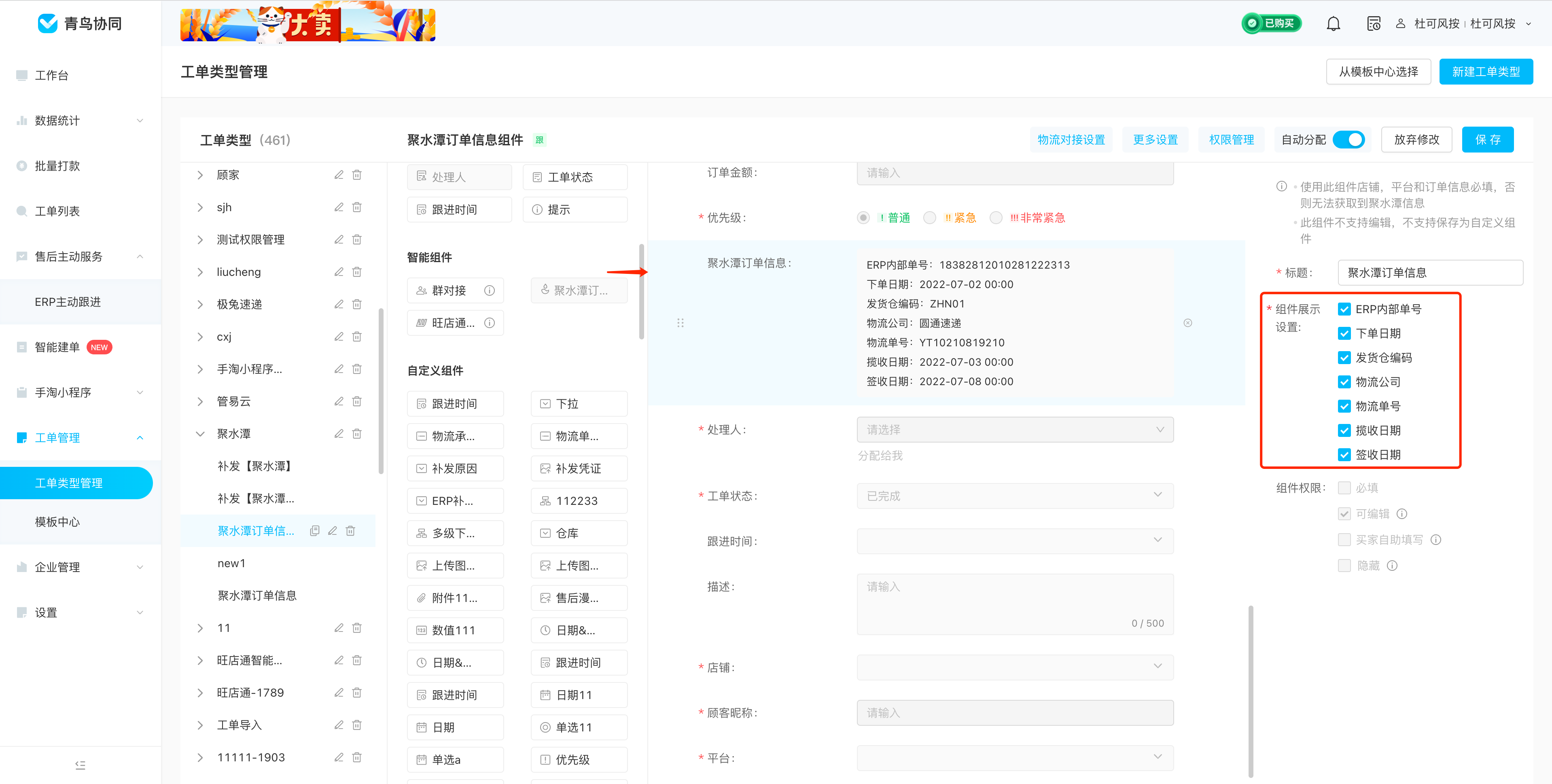Viewport: 1552px width, 784px height.
Task: Select 紧急 priority radio
Action: tap(930, 218)
